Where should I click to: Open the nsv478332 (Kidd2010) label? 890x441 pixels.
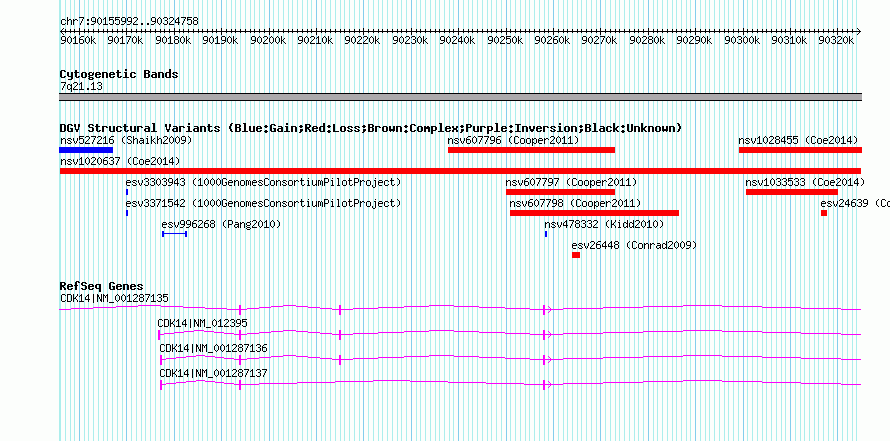point(604,224)
